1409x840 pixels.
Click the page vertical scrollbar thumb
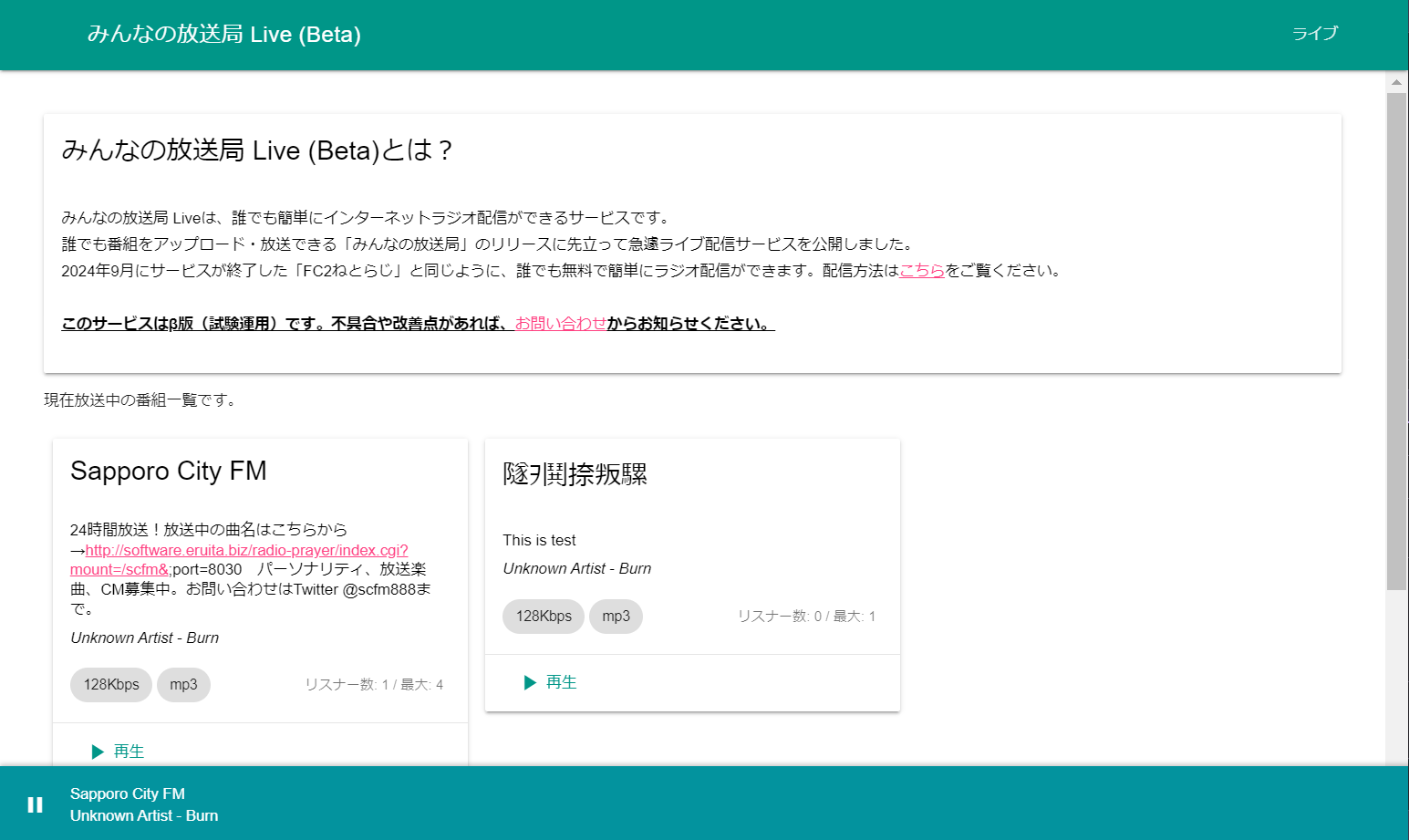[x=1397, y=341]
